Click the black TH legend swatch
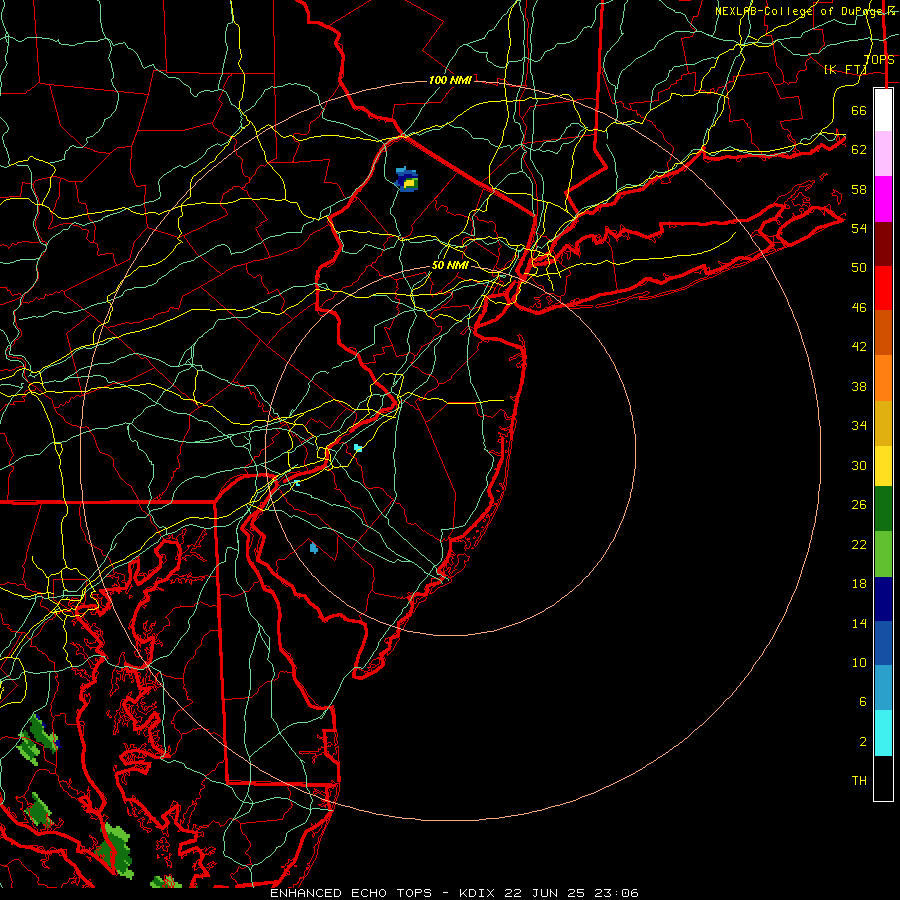Screen dimensions: 900x900 (883, 778)
